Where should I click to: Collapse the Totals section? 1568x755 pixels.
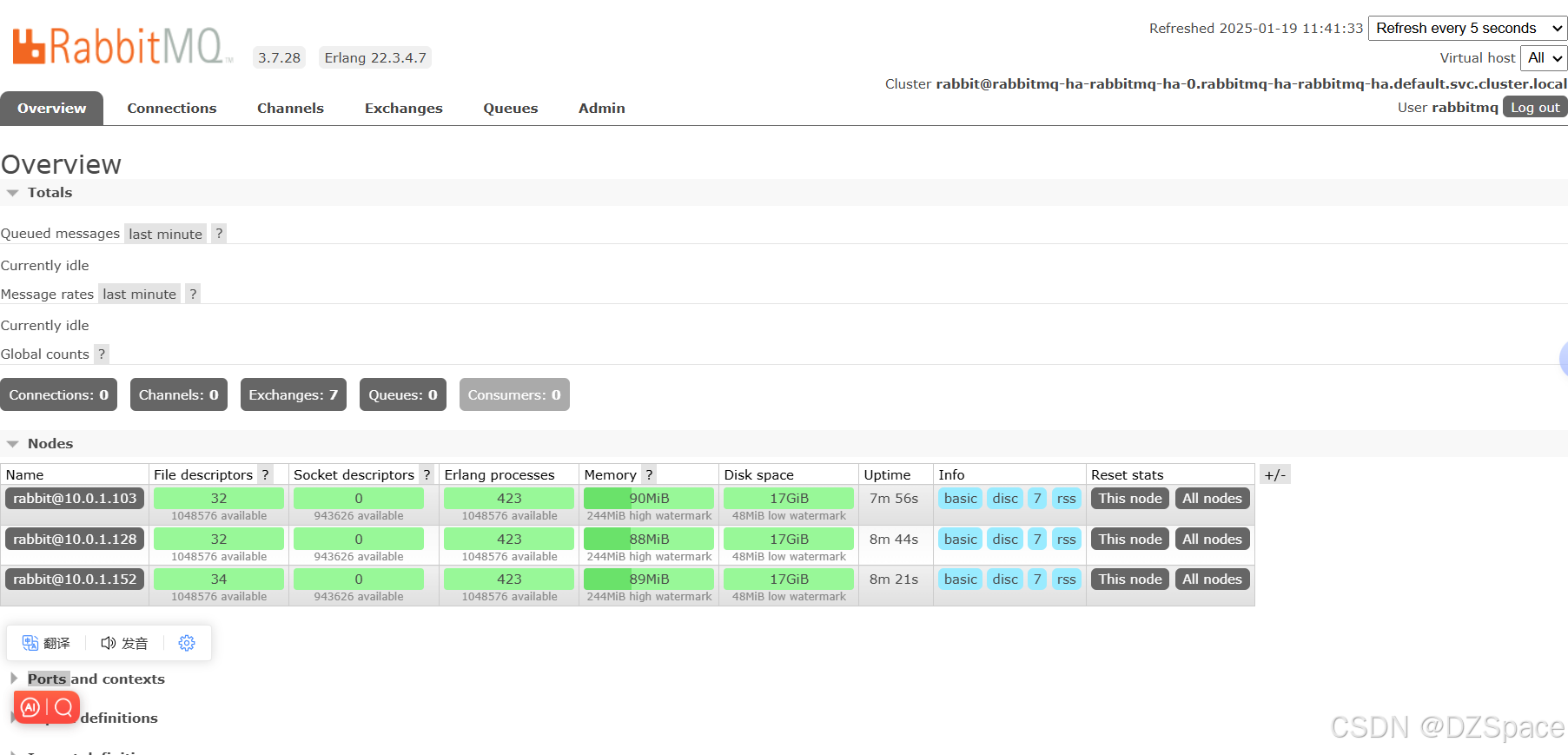[13, 193]
